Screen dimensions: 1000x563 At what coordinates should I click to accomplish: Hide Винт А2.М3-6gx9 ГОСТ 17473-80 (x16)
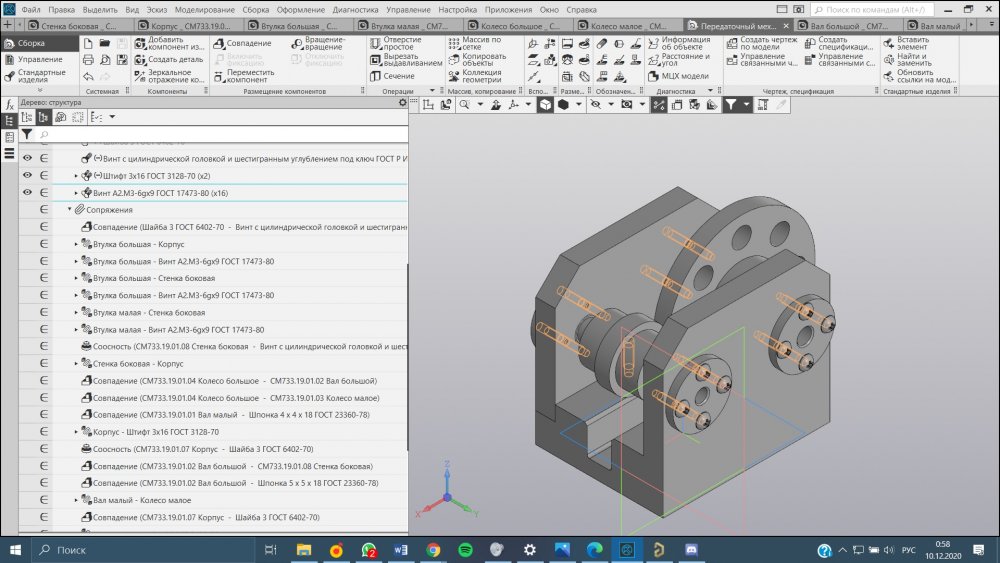28,193
